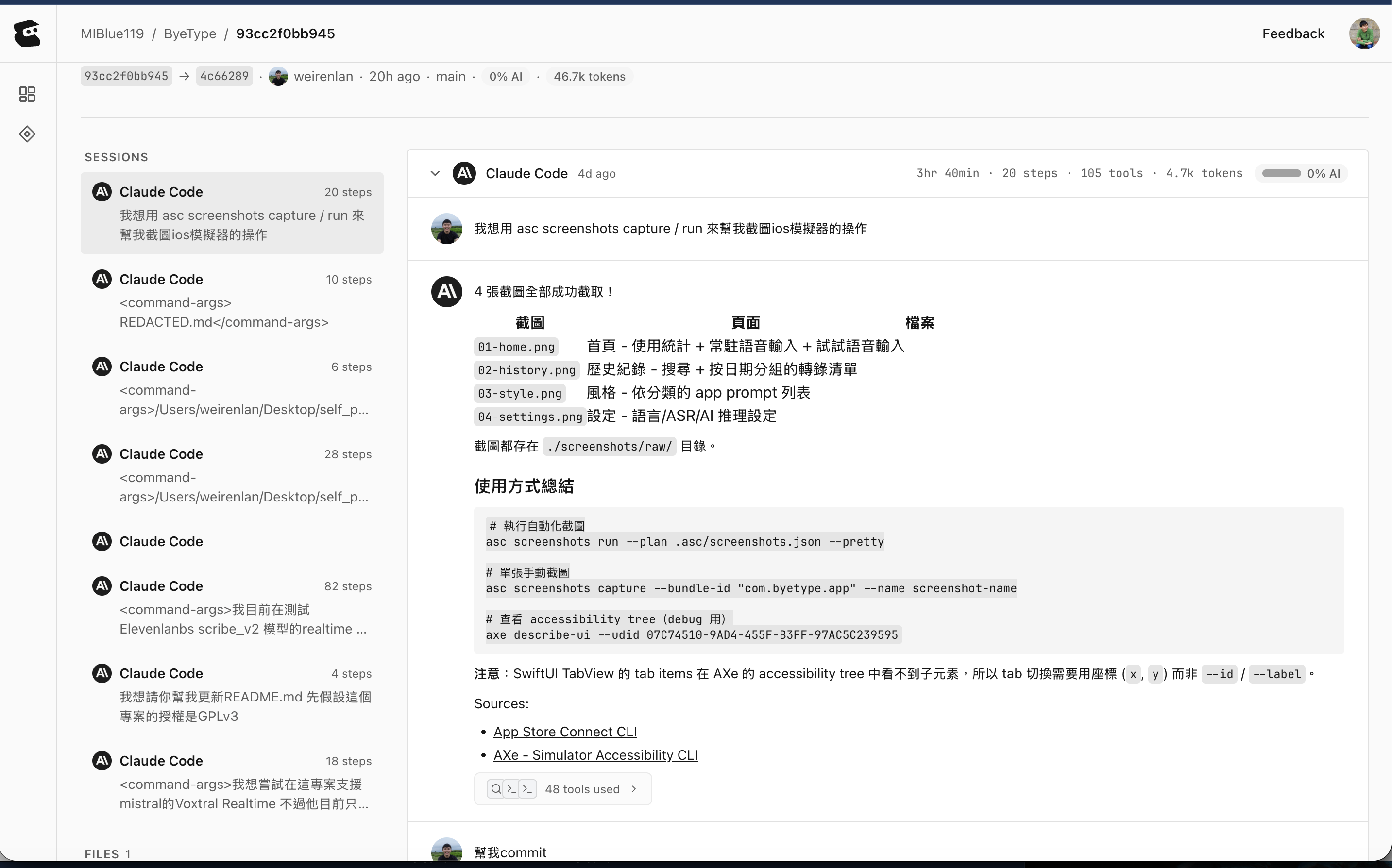Open the App Store Connect CLI link
Image resolution: width=1392 pixels, height=868 pixels.
pyautogui.click(x=564, y=732)
